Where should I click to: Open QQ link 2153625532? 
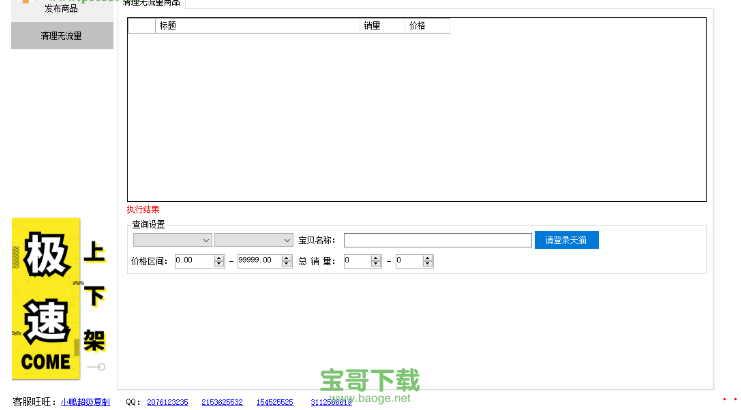222,402
